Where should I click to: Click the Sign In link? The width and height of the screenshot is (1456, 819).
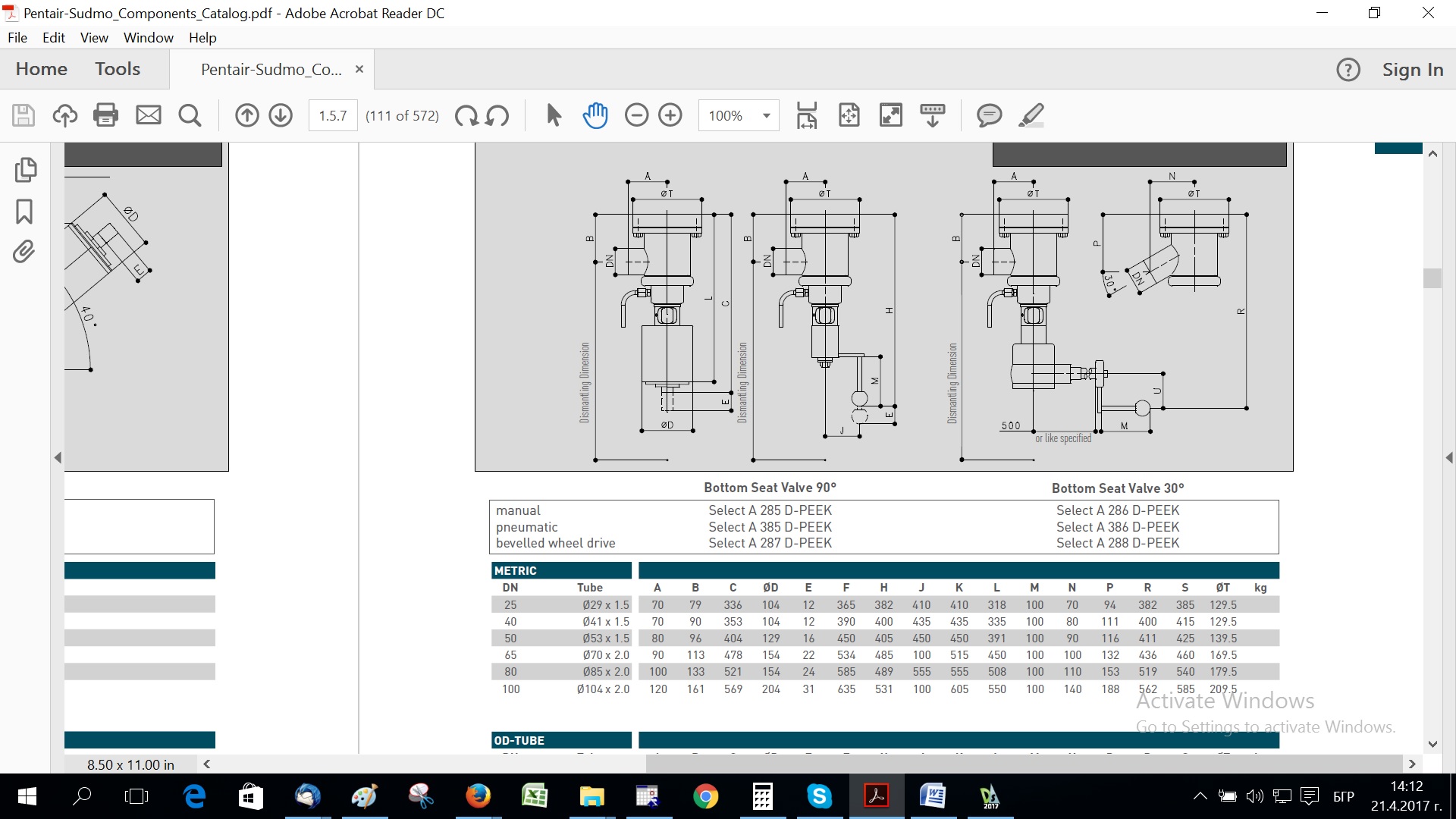click(x=1413, y=70)
